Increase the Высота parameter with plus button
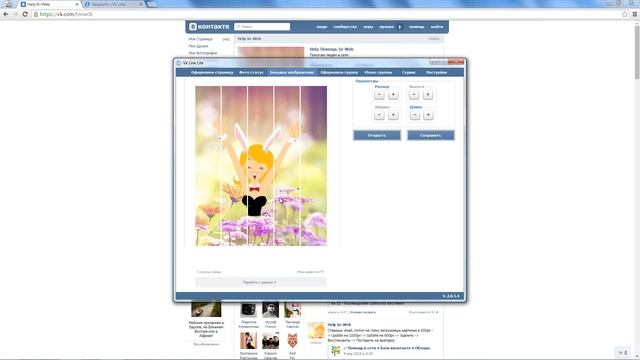Screen dimensions: 640x360 pyautogui.click(x=428, y=95)
